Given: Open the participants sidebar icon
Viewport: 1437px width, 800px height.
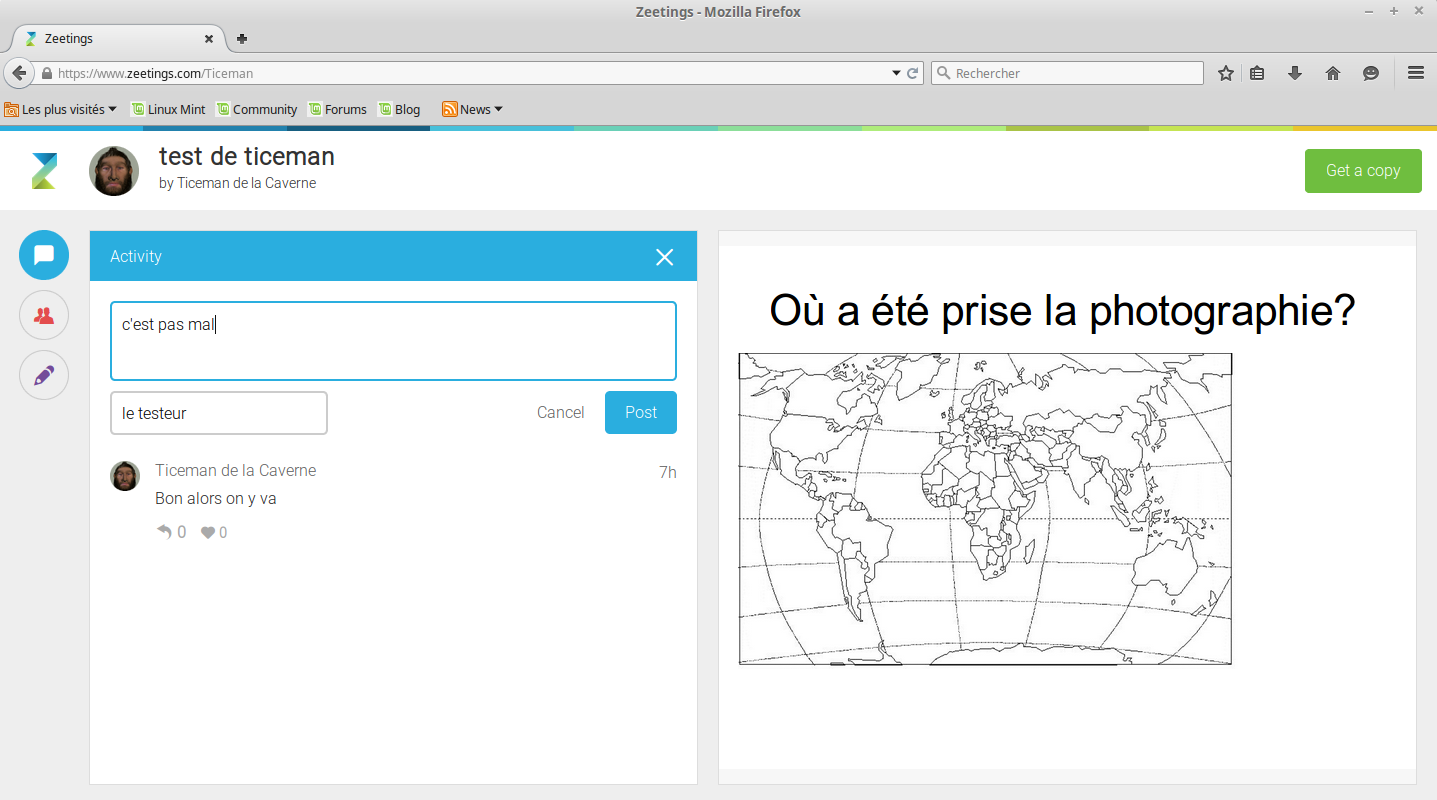Looking at the screenshot, I should click(44, 316).
